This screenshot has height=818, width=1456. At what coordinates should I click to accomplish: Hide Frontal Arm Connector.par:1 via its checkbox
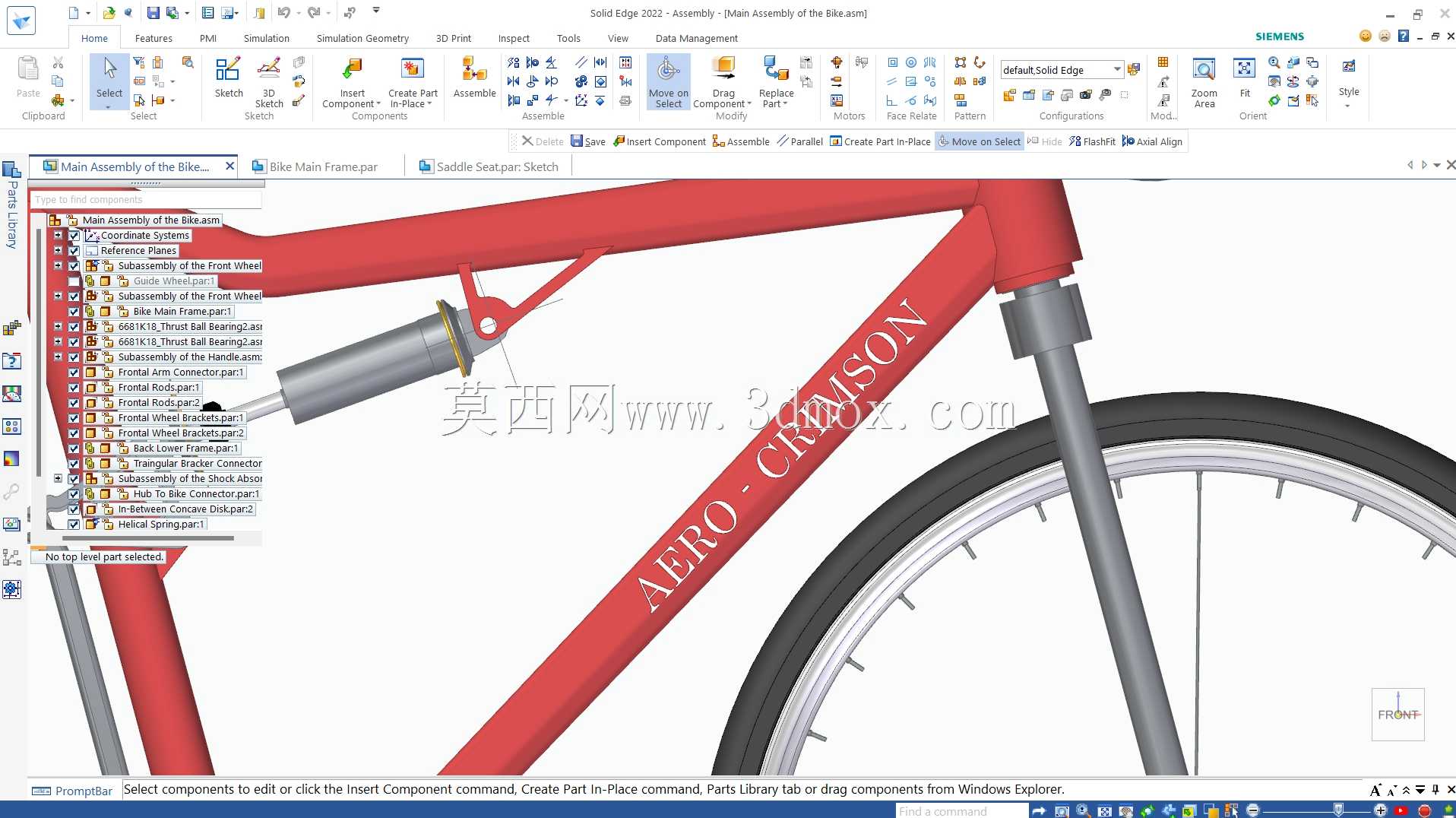pyautogui.click(x=74, y=373)
